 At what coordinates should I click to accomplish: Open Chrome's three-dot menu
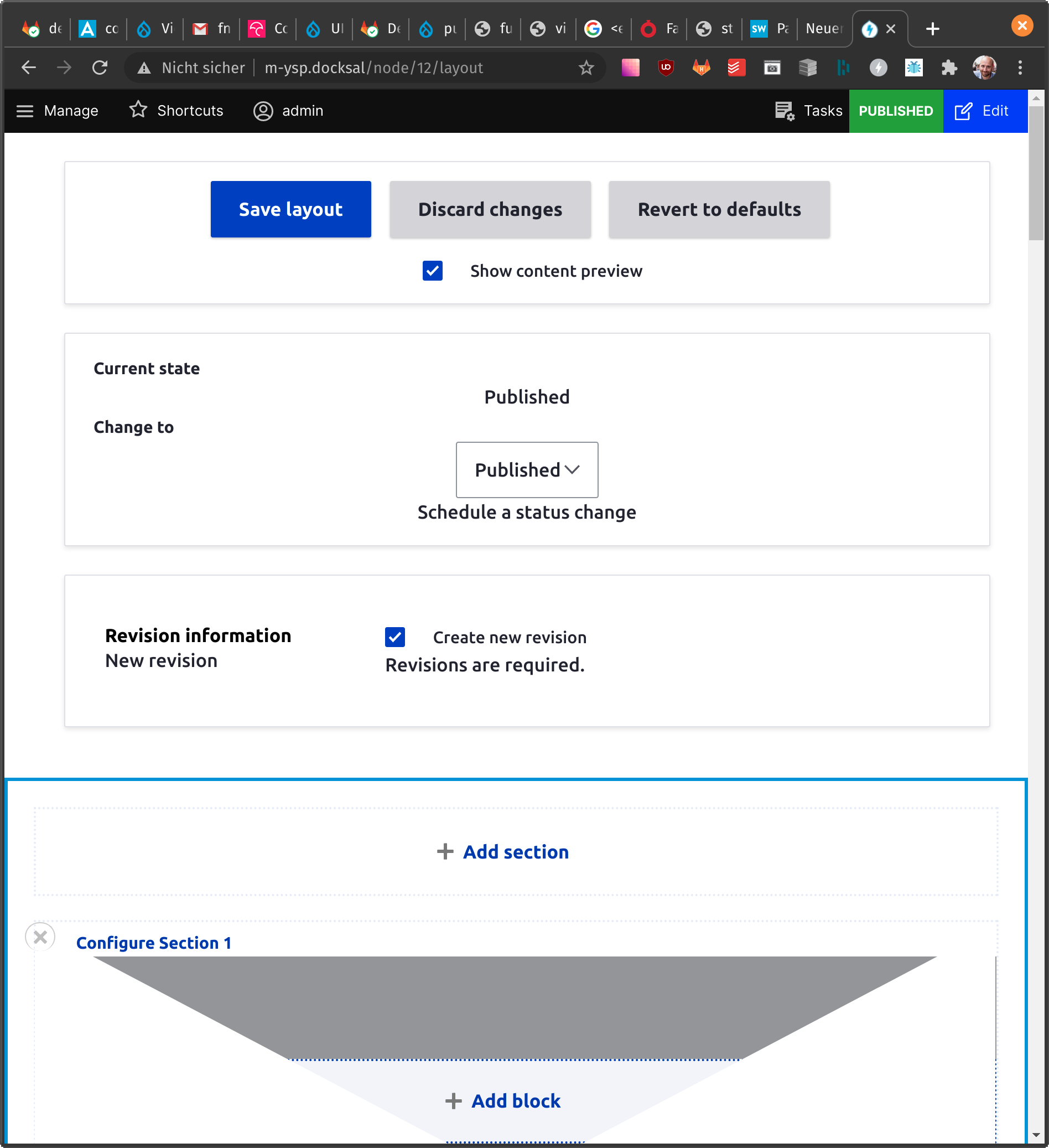(1020, 67)
